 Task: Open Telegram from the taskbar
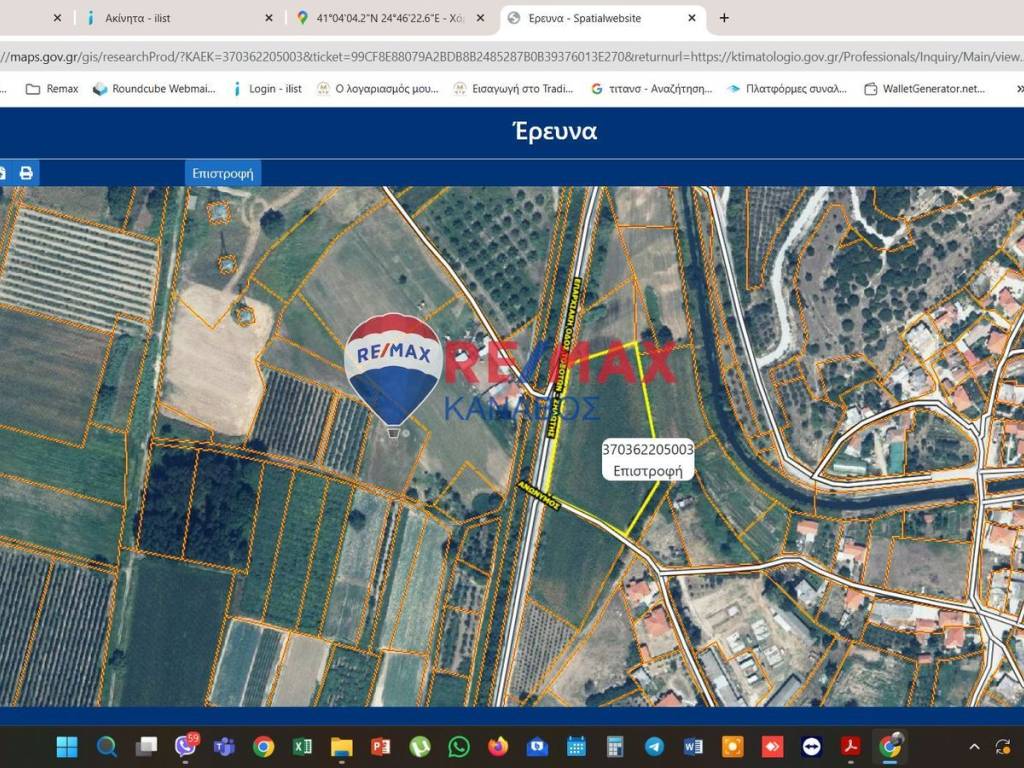click(654, 746)
